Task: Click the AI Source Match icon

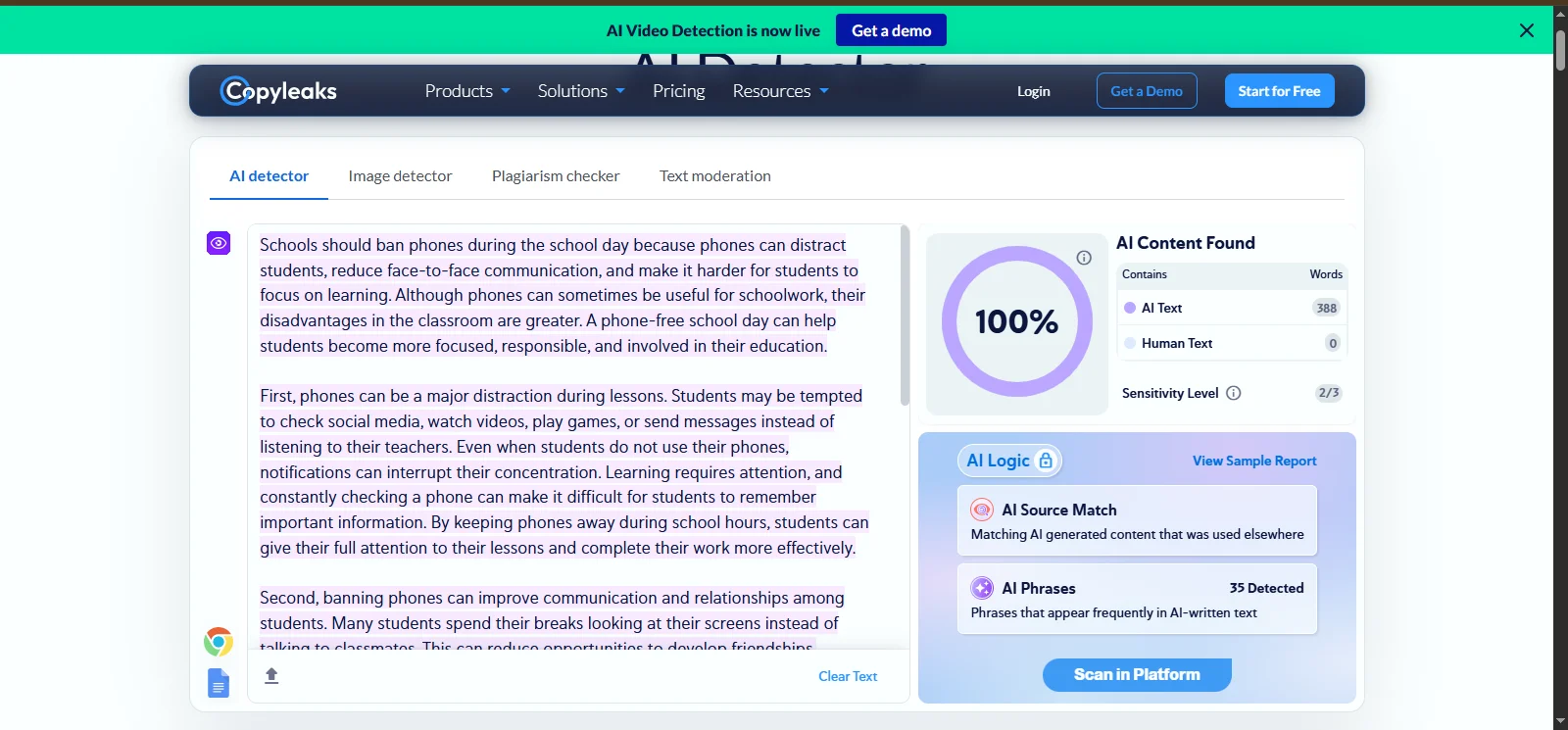Action: (982, 510)
